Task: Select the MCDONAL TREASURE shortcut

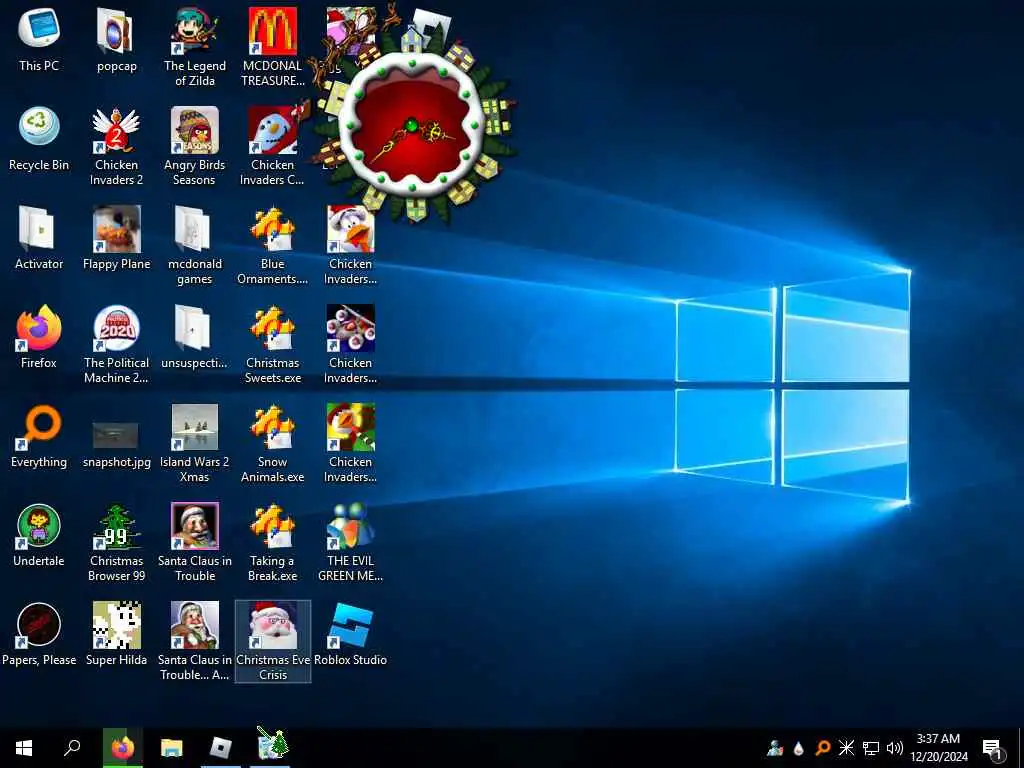Action: pyautogui.click(x=272, y=47)
